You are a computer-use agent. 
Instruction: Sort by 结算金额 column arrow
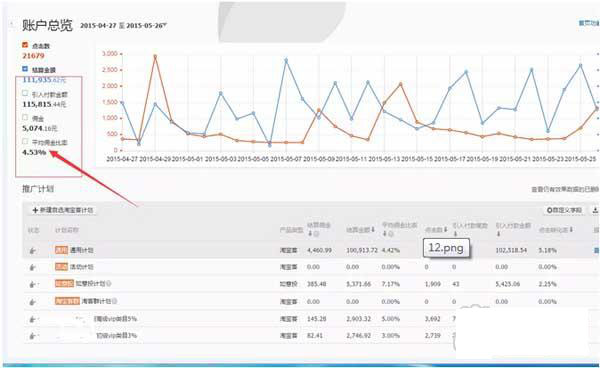pyautogui.click(x=373, y=230)
